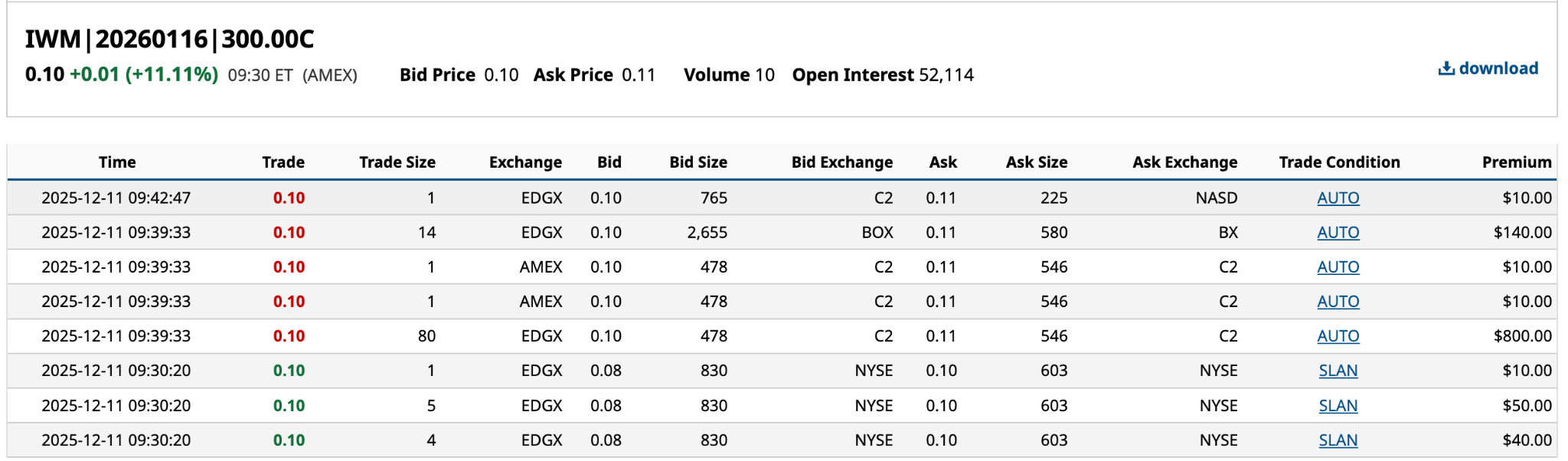Image resolution: width=1568 pixels, height=461 pixels.
Task: Open SLAN link for the $10.00 09:30:20 trade
Action: 1338,371
